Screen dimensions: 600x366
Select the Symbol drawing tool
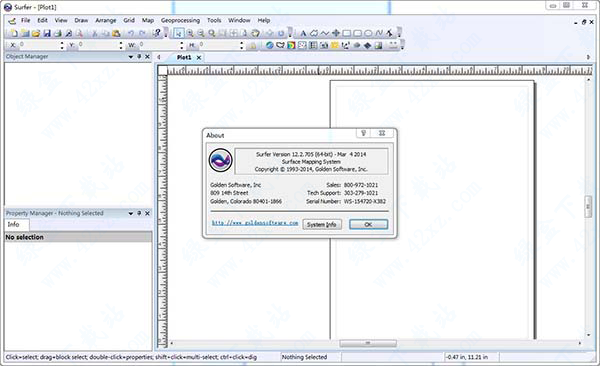[335, 33]
